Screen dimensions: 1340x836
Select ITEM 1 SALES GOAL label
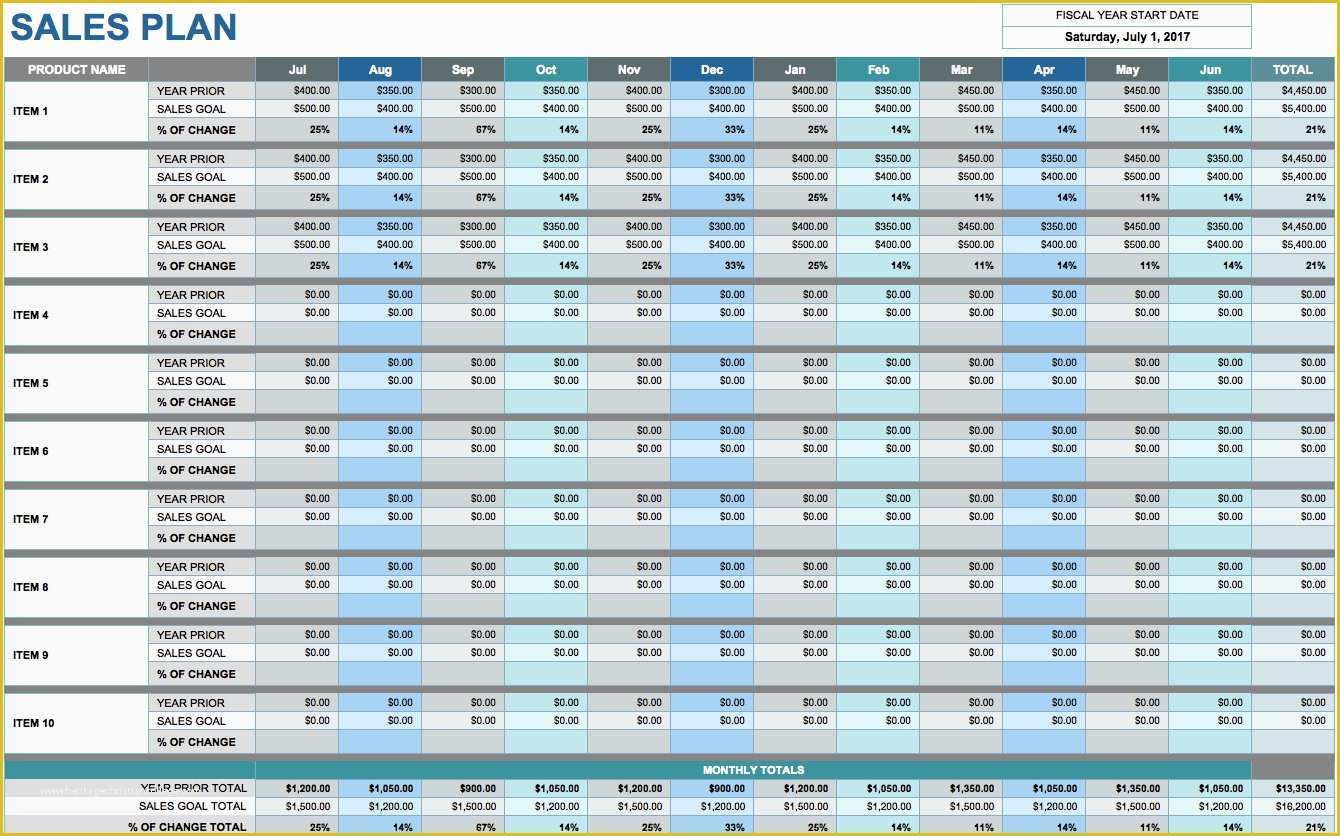point(202,109)
